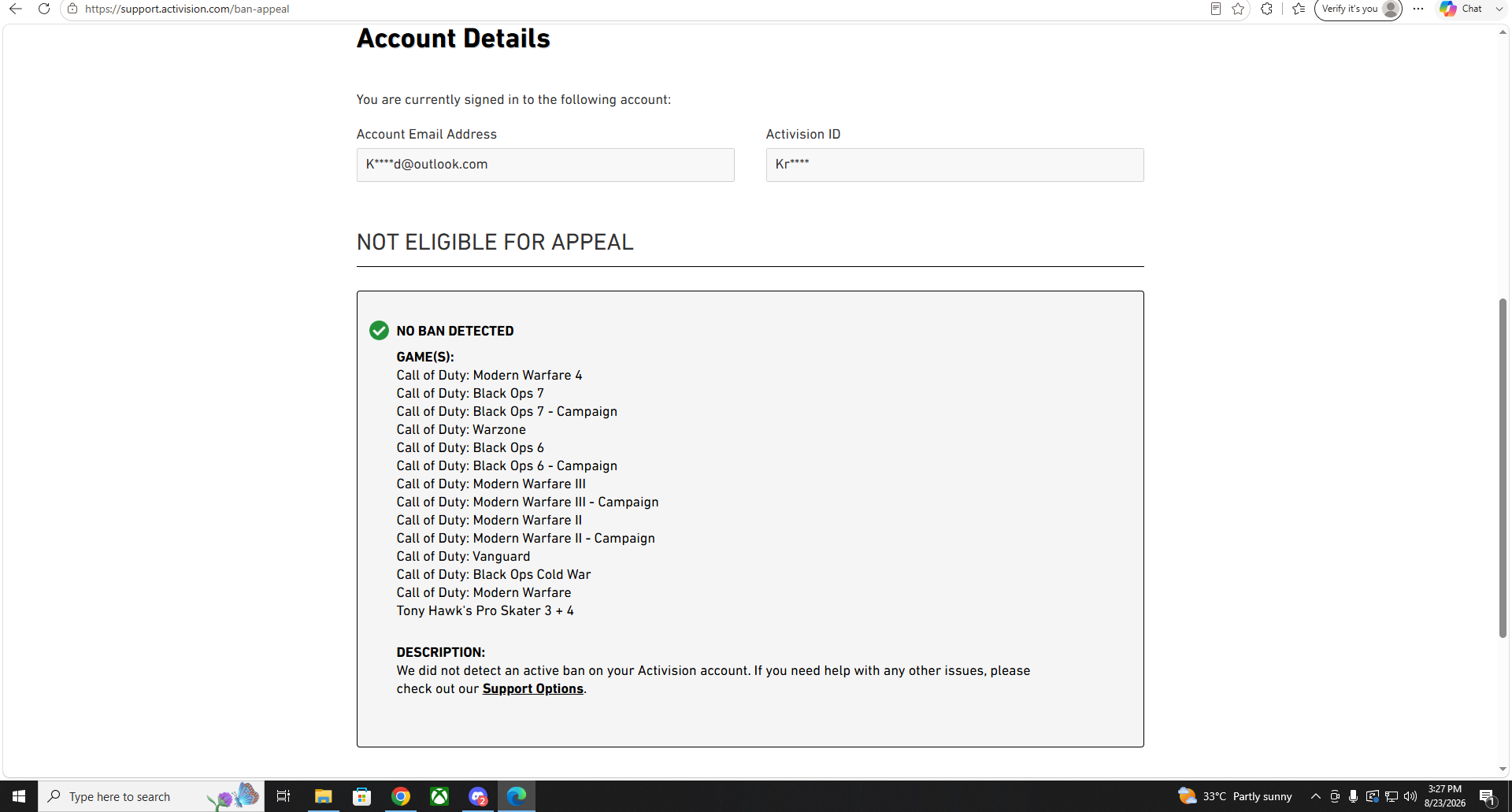Reload the page with the refresh icon

pos(44,9)
